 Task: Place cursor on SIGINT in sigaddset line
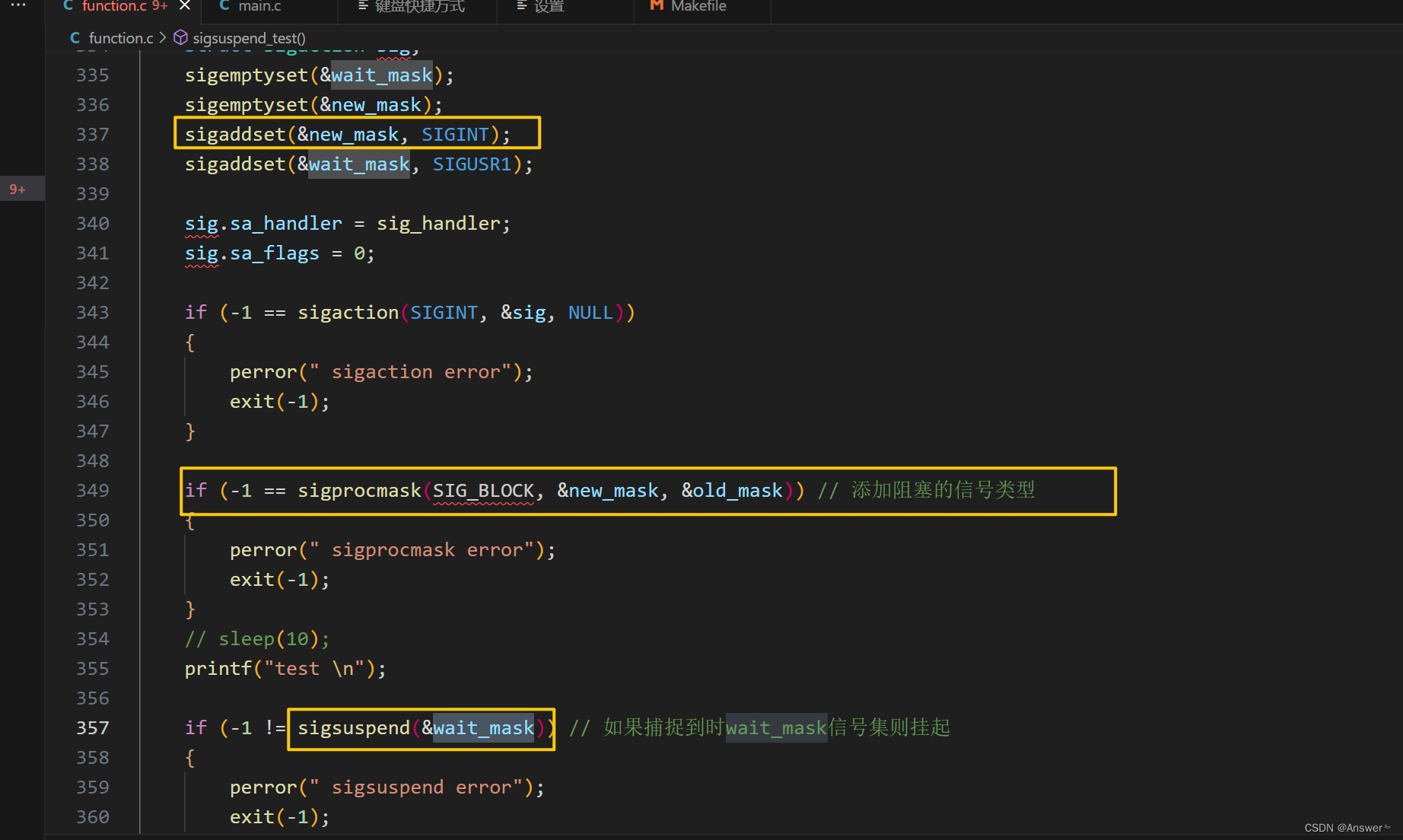click(455, 135)
